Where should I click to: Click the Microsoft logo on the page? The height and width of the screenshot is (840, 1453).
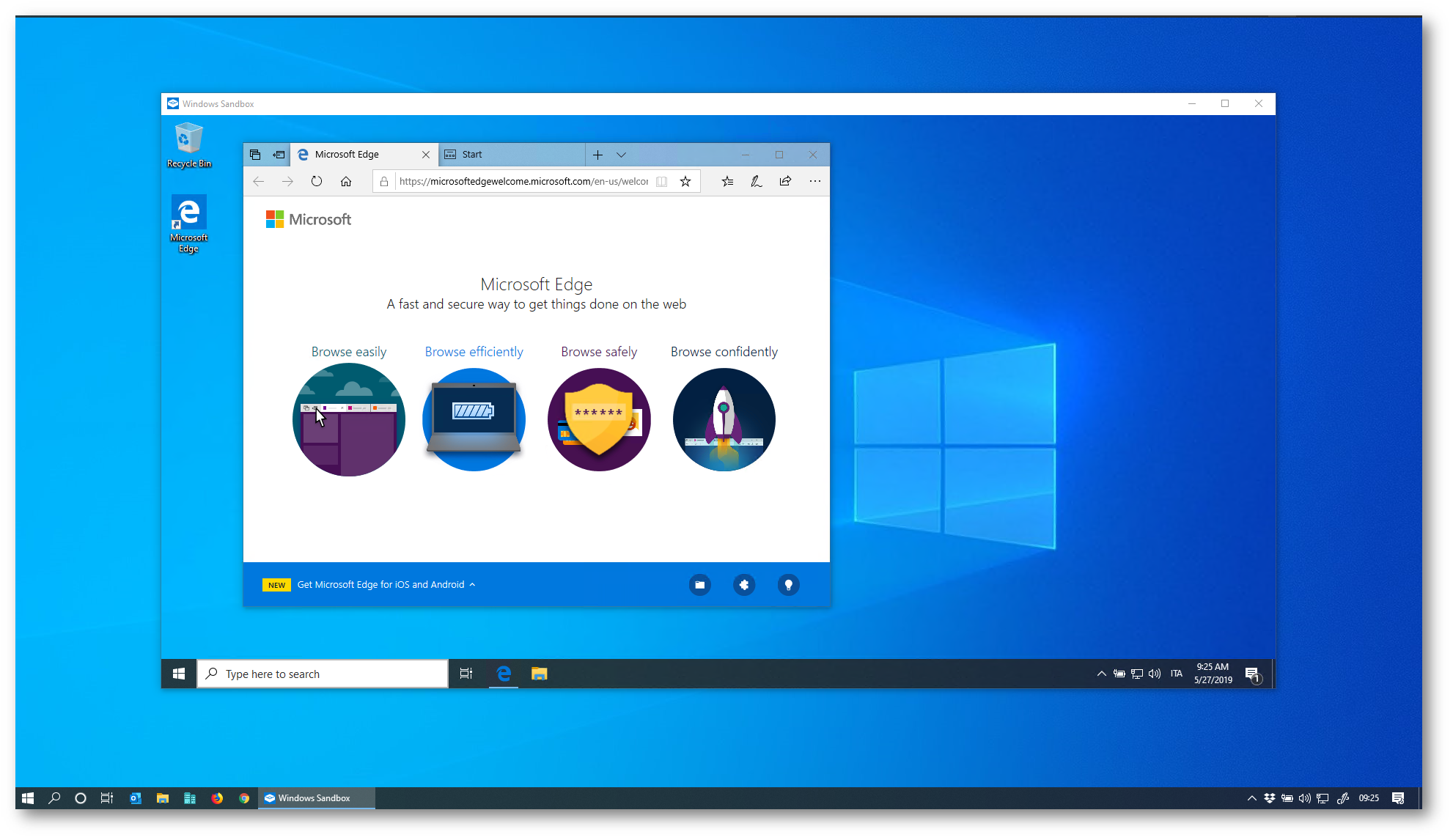coord(309,219)
